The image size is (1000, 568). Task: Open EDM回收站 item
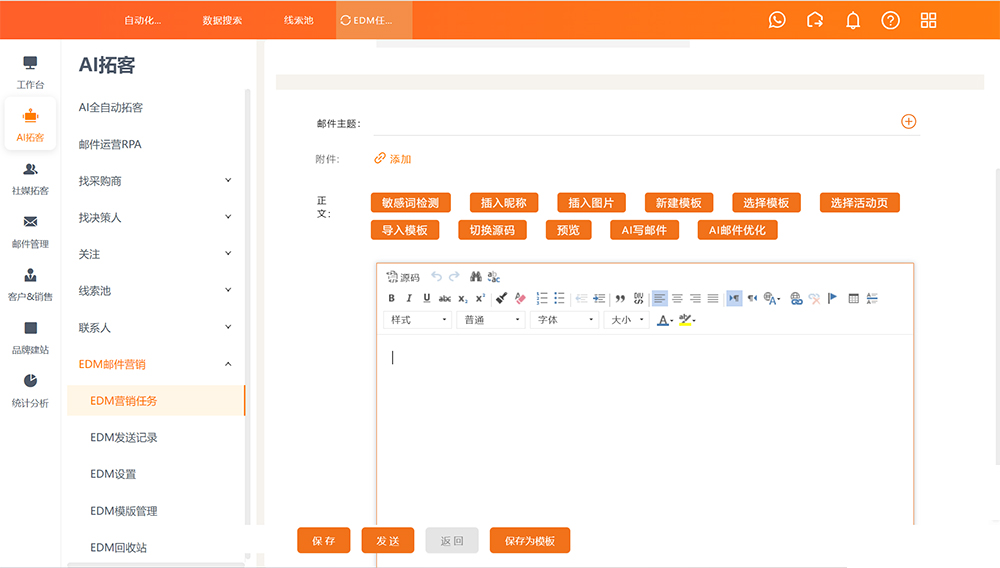(119, 547)
